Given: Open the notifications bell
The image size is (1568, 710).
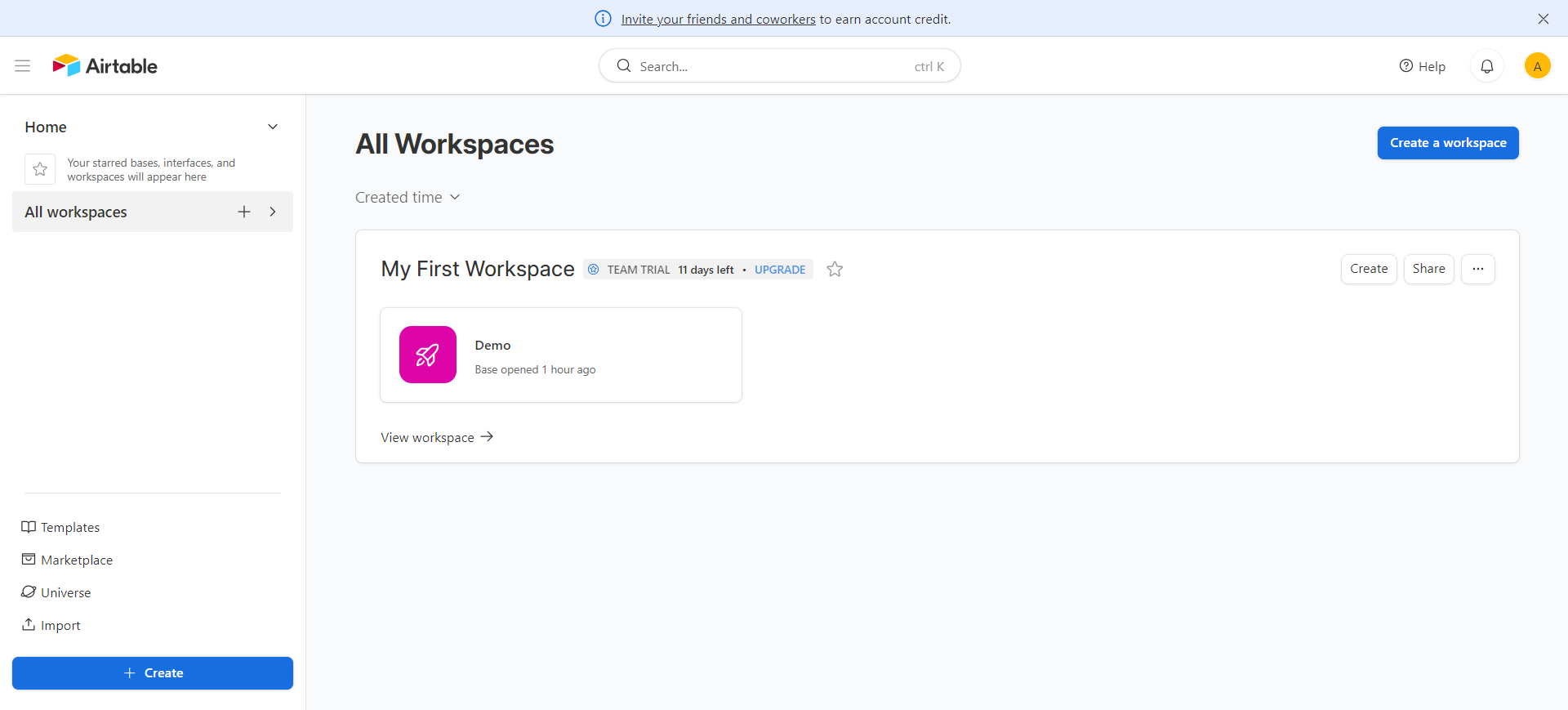Looking at the screenshot, I should click(1487, 66).
